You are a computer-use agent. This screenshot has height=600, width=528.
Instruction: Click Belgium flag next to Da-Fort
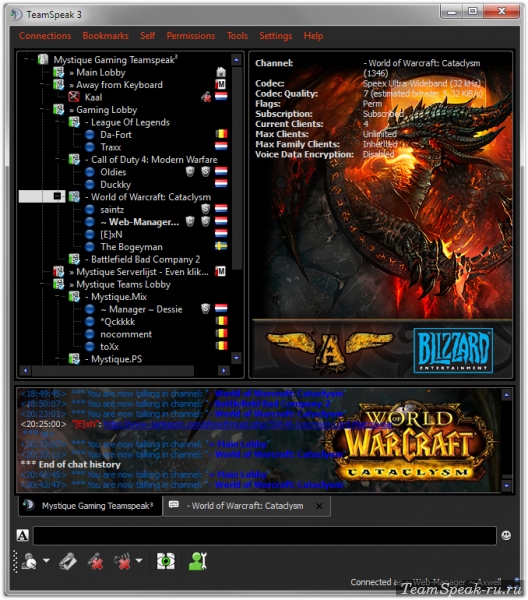221,134
